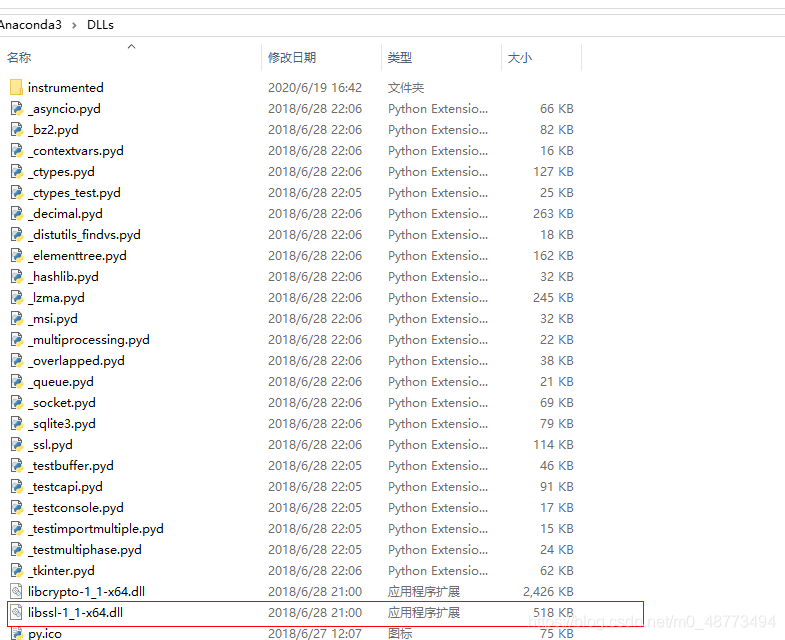This screenshot has height=640, width=785.
Task: Click the 文件夹 type cell
Action: click(x=406, y=88)
